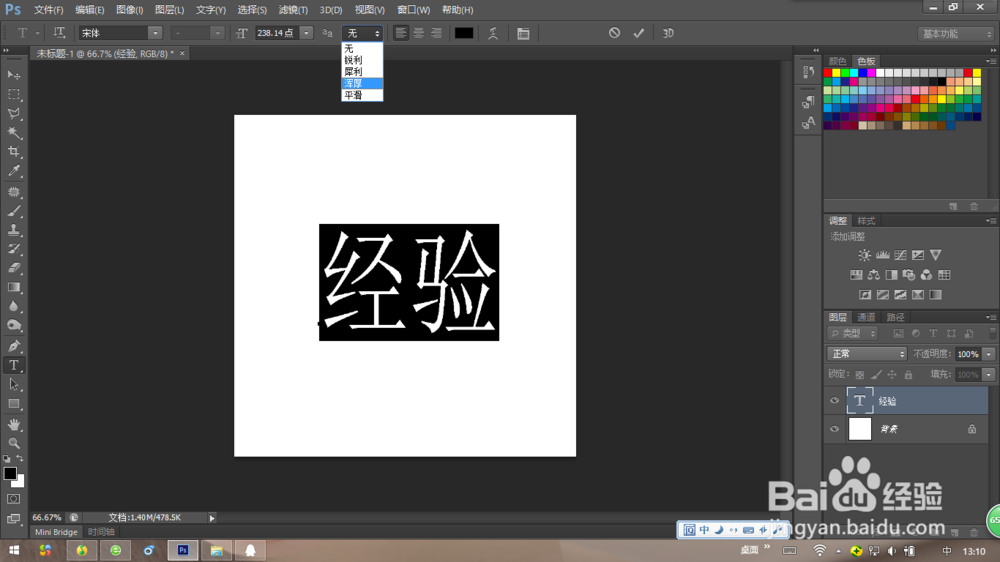Click the text color swatch in options bar
1000x562 pixels.
tap(464, 33)
